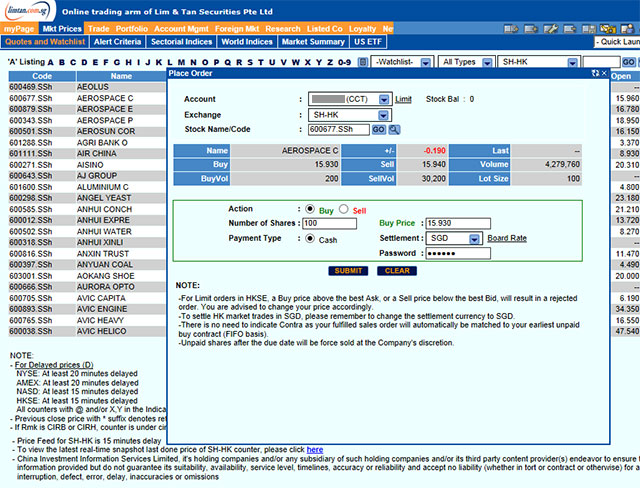This screenshot has height=488, width=640.
Task: Open the Trade menu
Action: (98, 29)
